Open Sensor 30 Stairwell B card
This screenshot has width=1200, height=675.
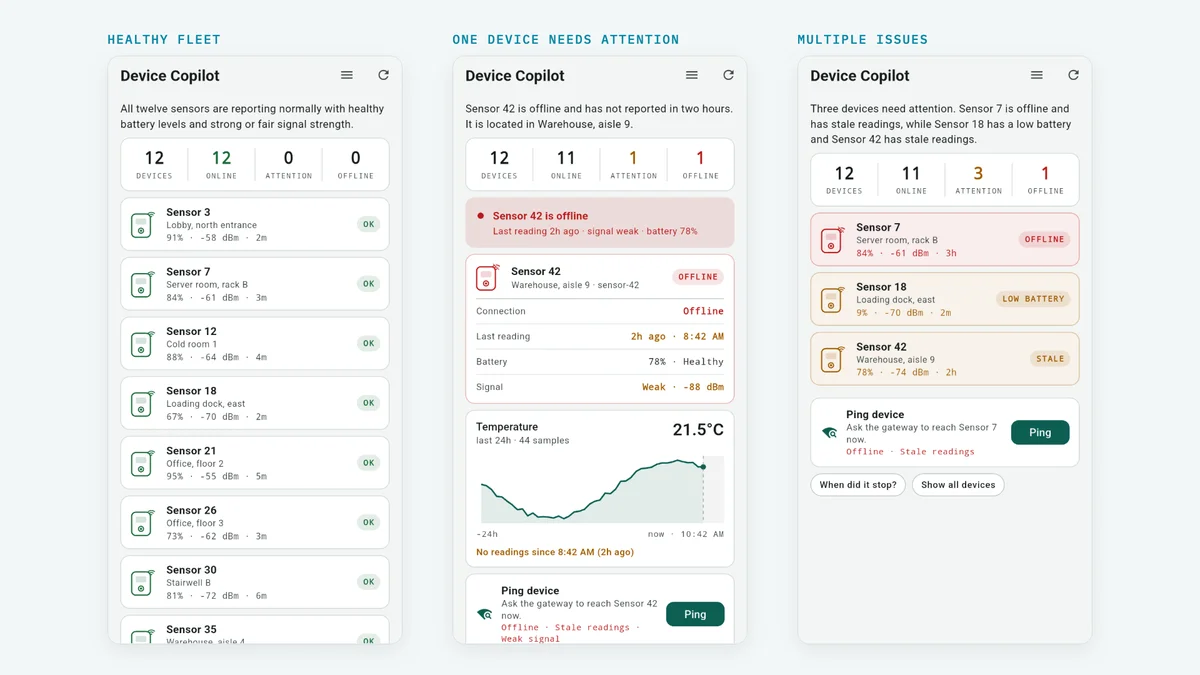pyautogui.click(x=255, y=582)
